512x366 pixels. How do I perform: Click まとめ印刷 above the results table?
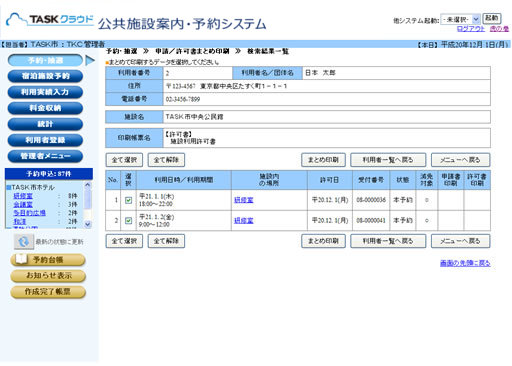pos(323,160)
